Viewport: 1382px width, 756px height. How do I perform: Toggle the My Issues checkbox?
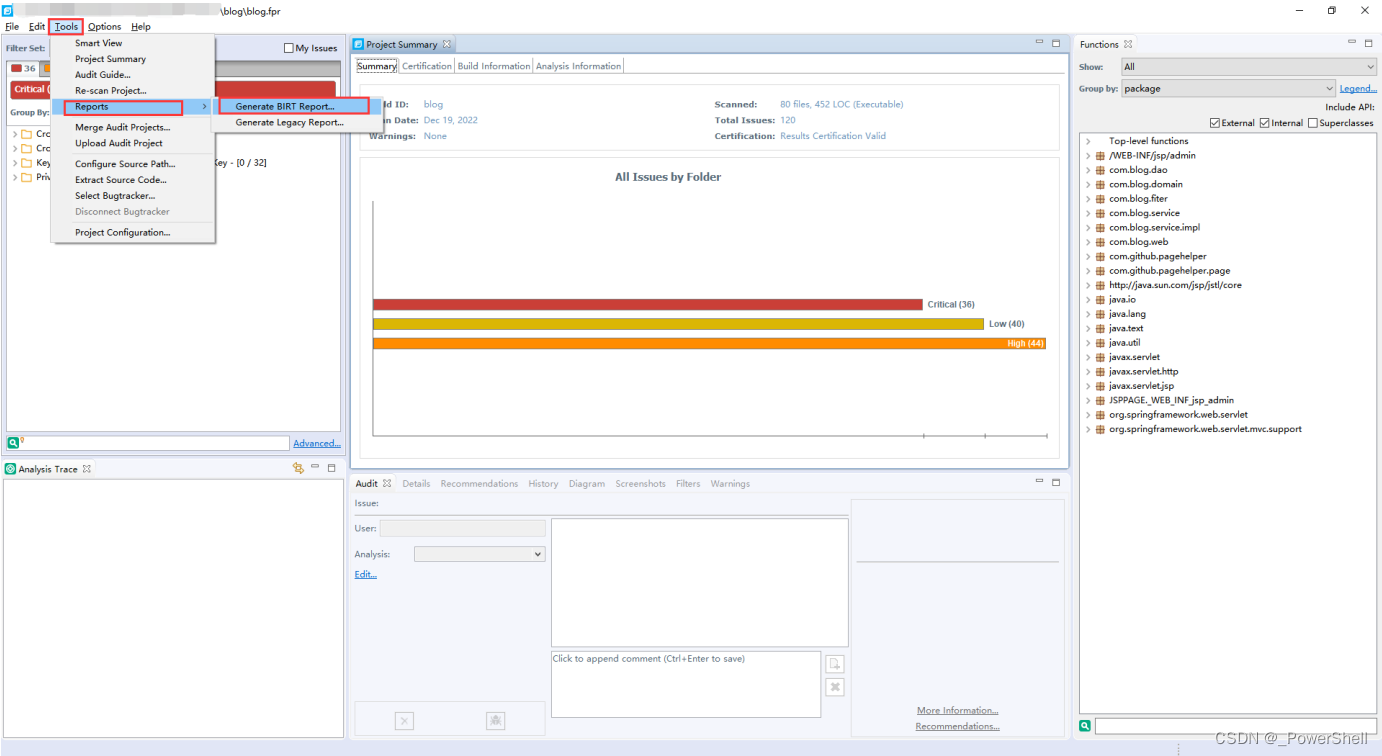289,48
